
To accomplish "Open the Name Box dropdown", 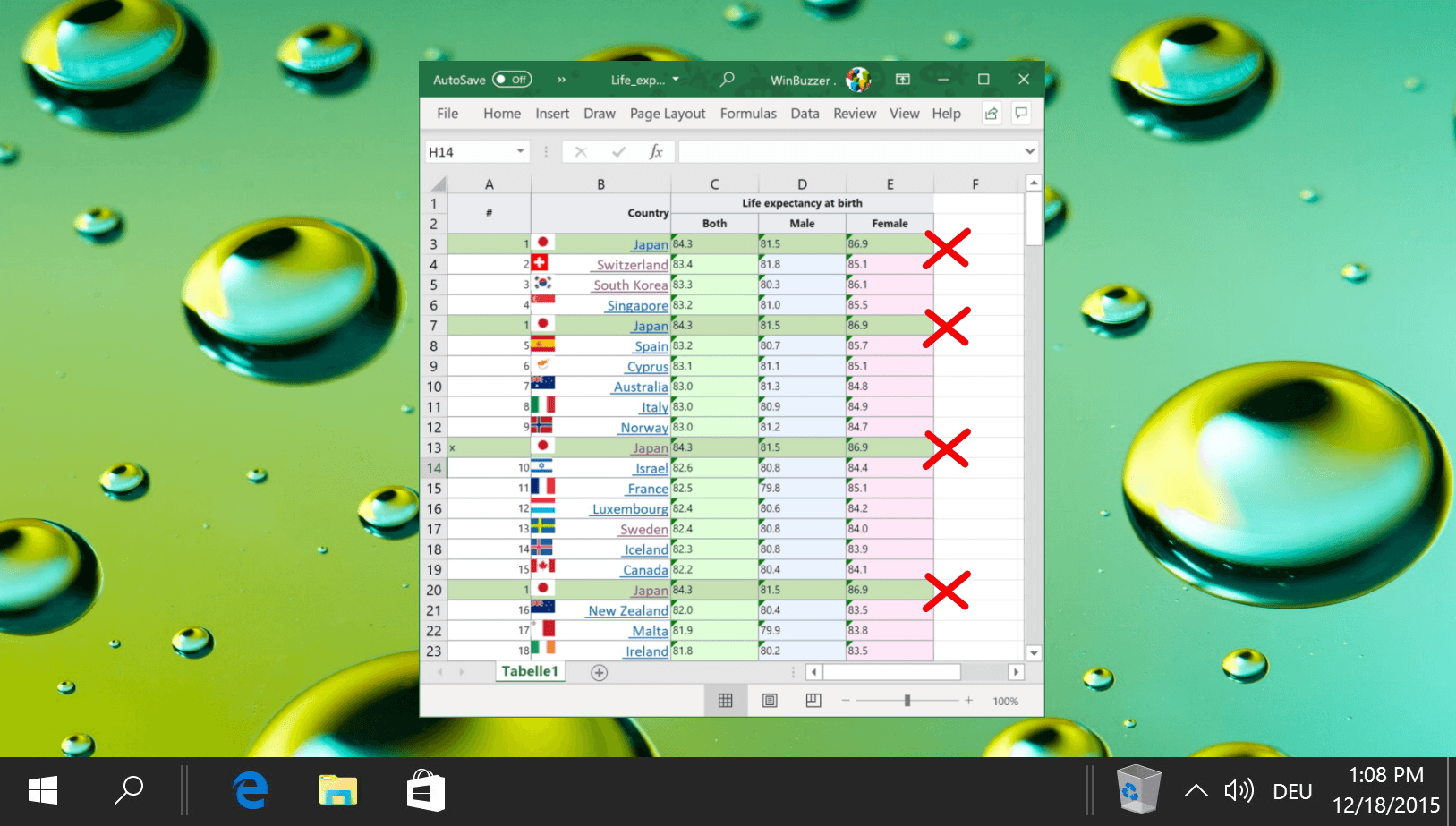I will point(519,150).
